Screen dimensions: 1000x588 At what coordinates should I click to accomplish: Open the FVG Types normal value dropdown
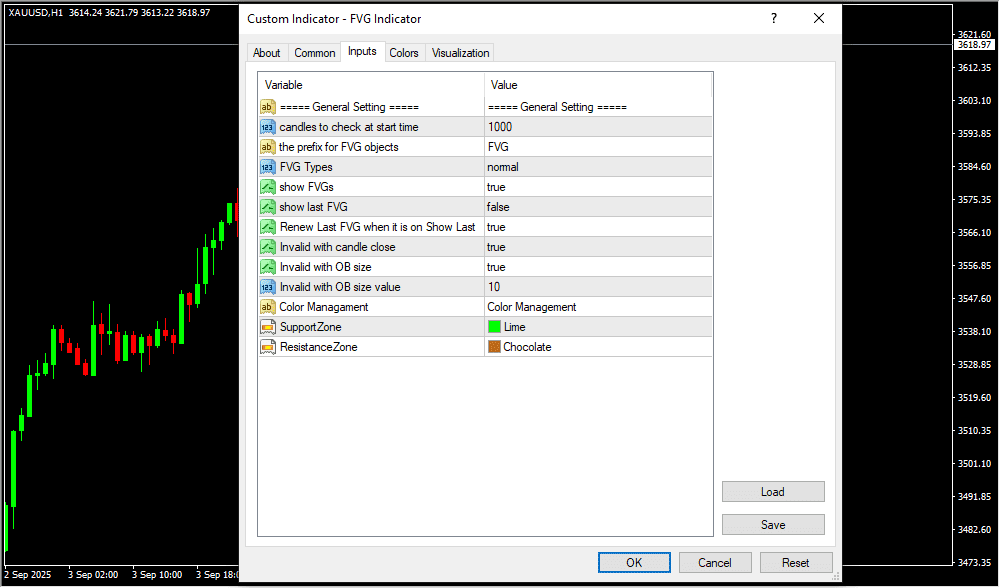pos(597,167)
